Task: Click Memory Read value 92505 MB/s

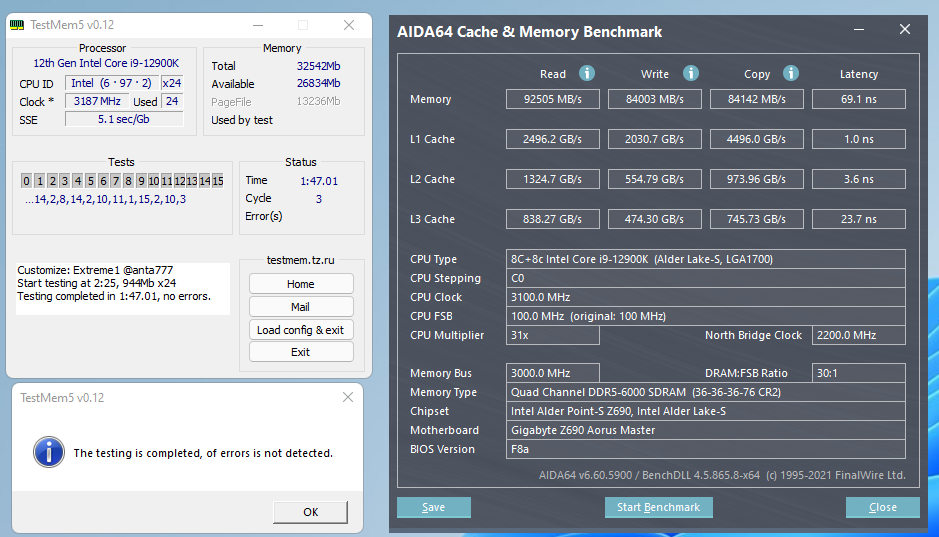Action: [x=553, y=99]
